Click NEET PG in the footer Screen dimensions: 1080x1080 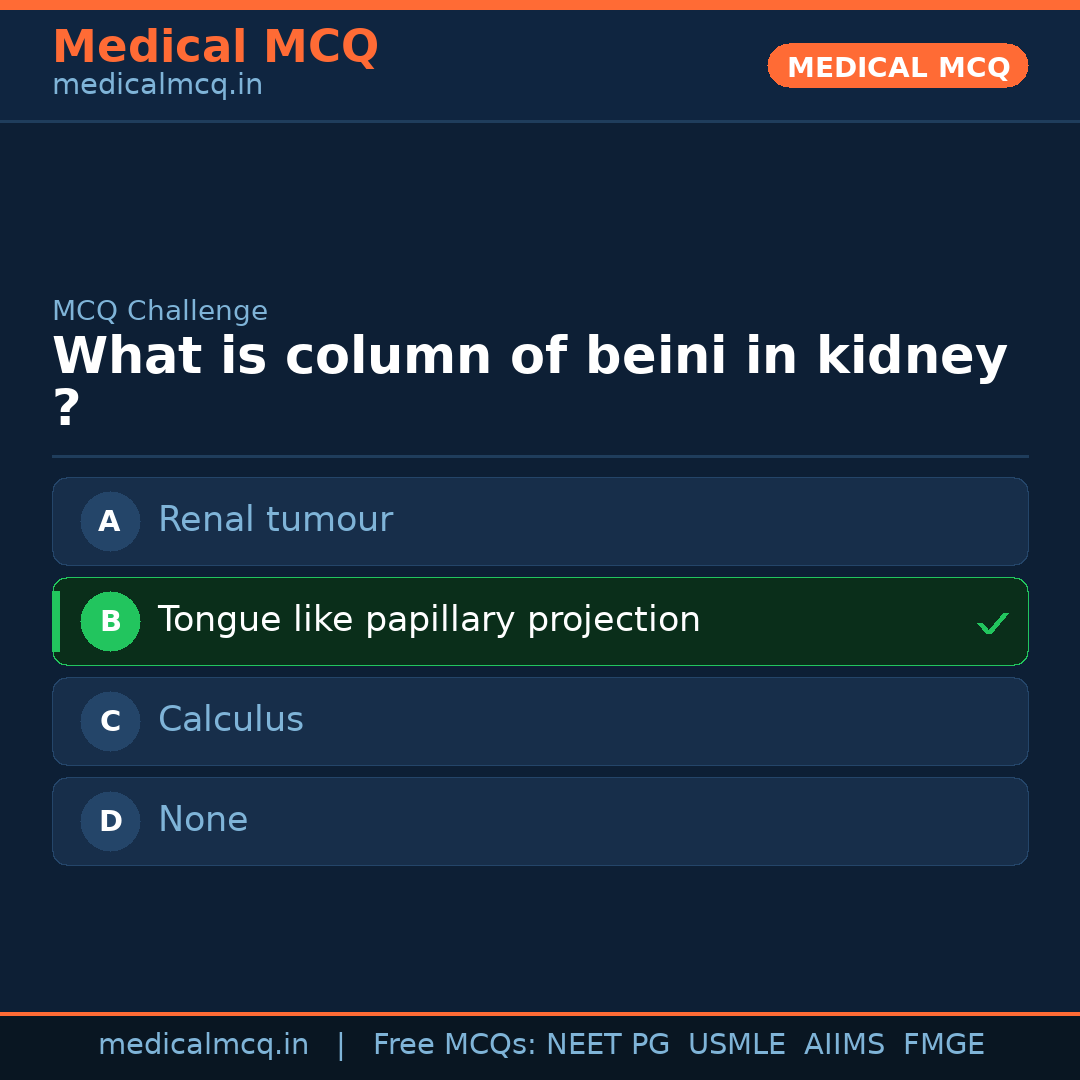pos(608,1045)
